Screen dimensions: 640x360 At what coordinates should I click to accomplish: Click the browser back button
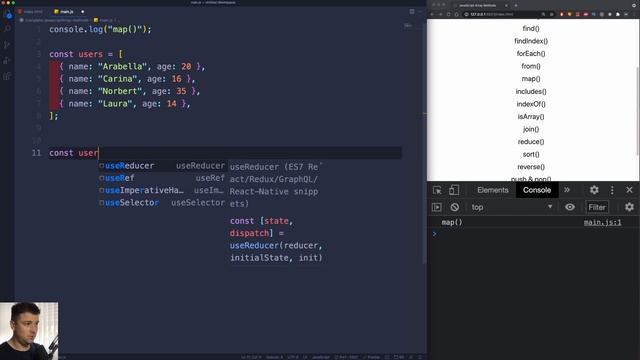[x=433, y=14]
